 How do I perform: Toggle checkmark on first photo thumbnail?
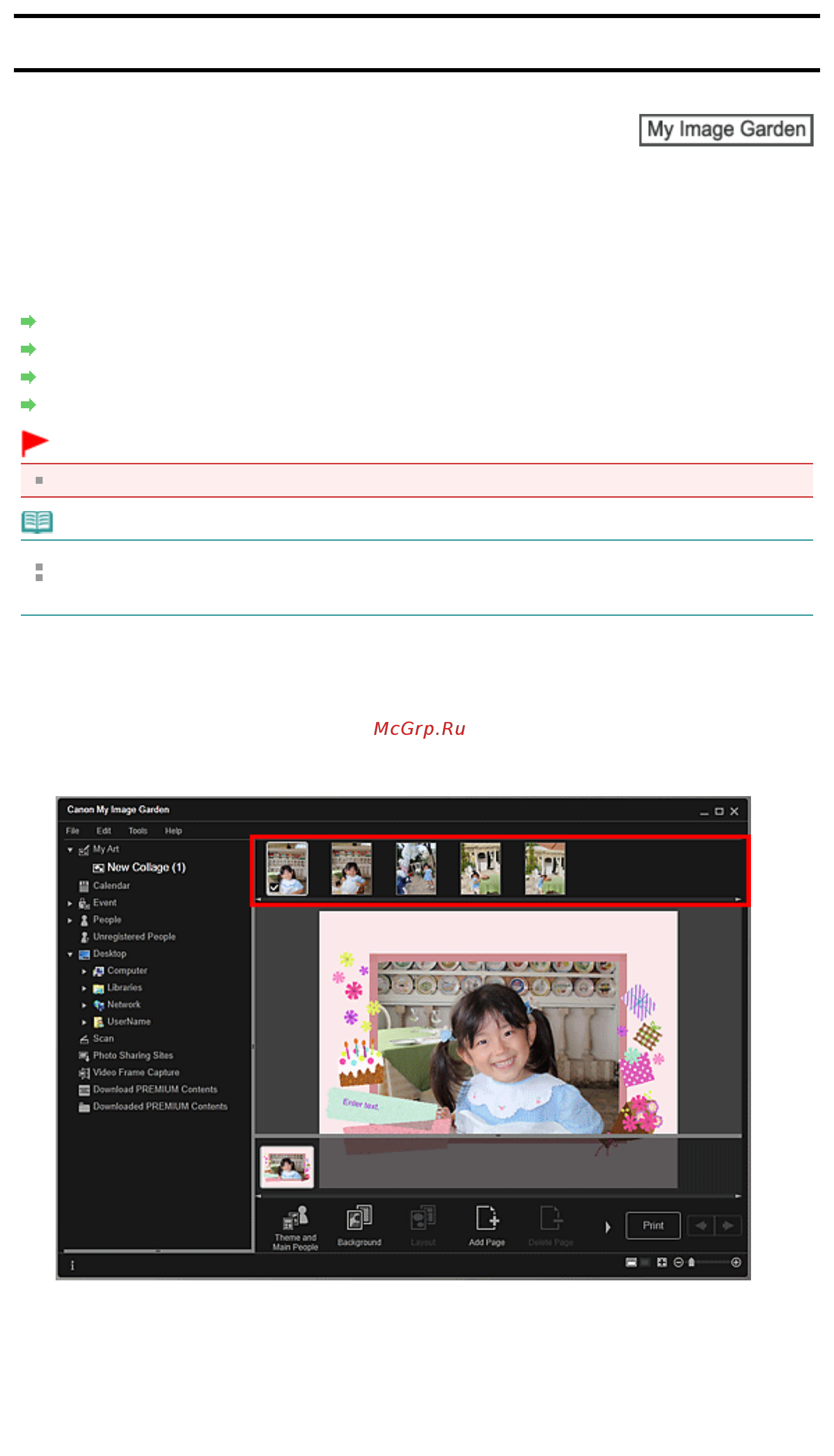(274, 888)
